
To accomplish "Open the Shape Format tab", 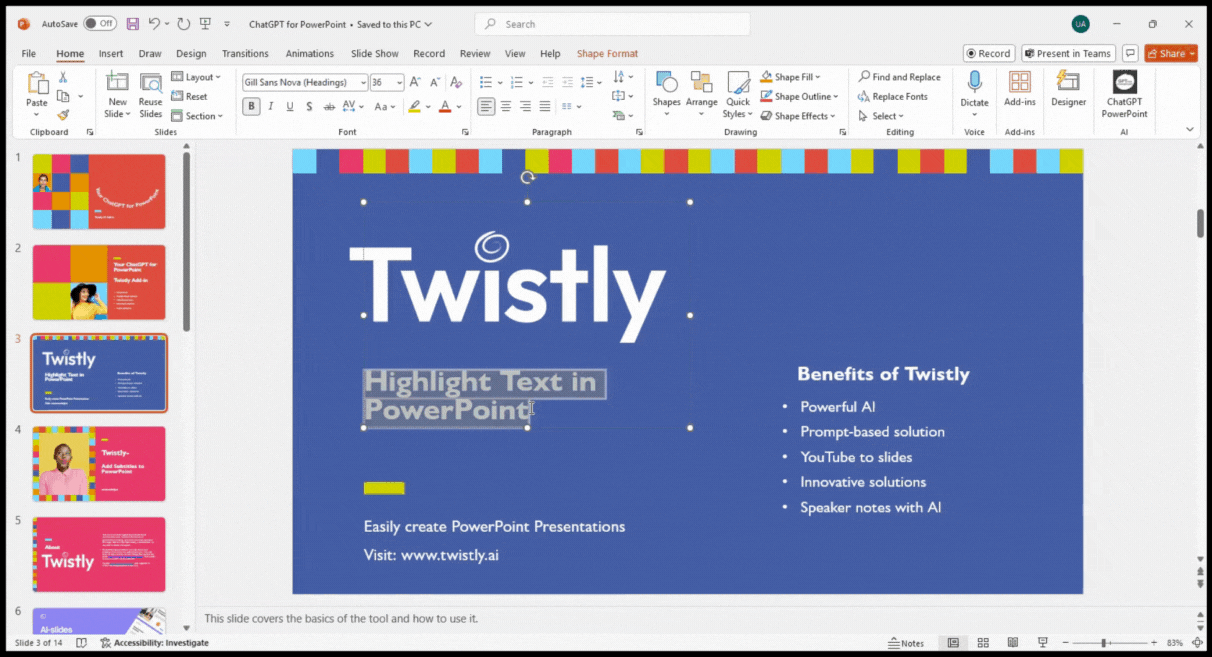I will (607, 54).
